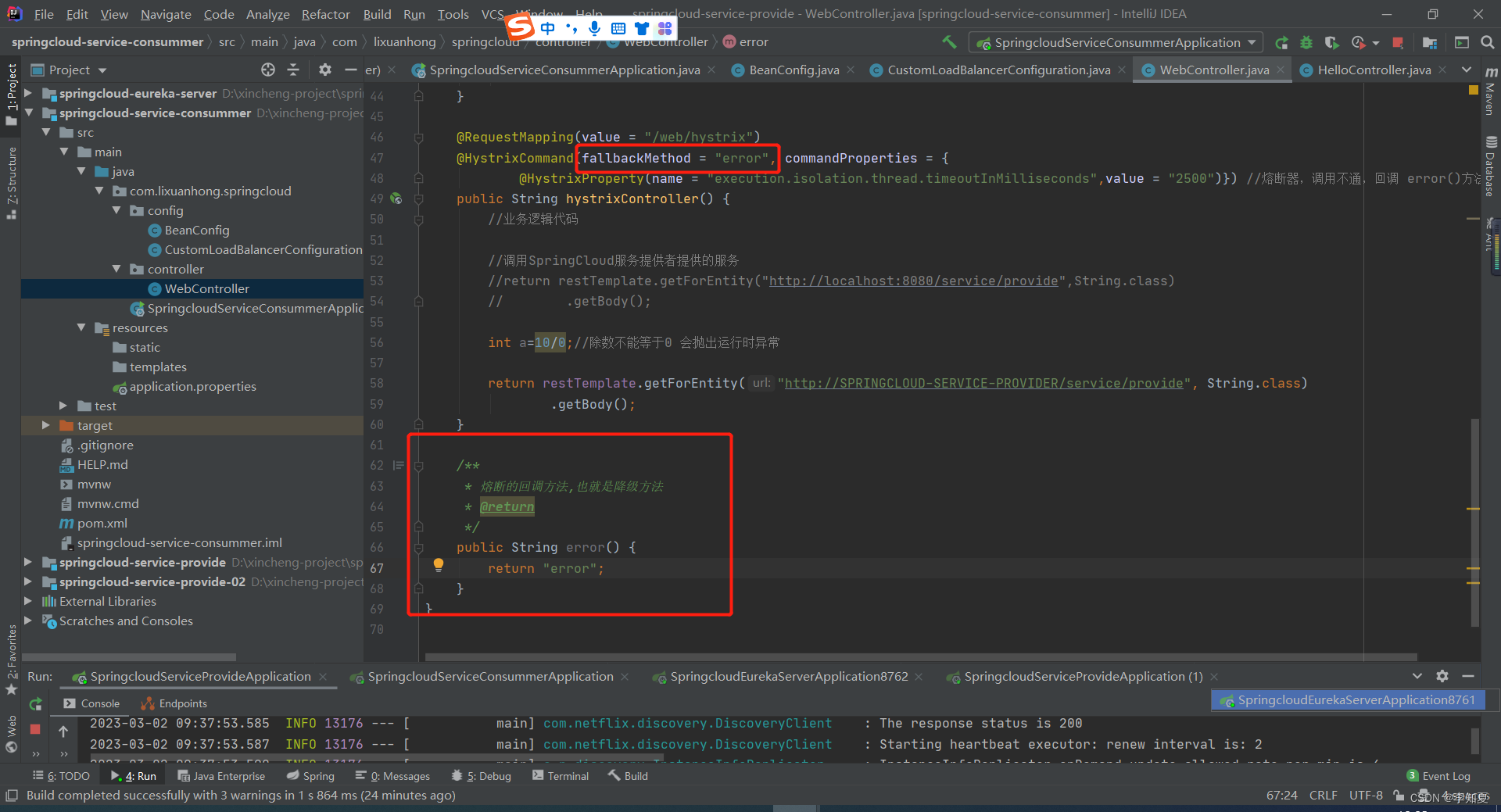Click the SPRINGCLOUD-SERVICE-PROVIDER URL at line 58
This screenshot has width=1501, height=812.
[983, 383]
